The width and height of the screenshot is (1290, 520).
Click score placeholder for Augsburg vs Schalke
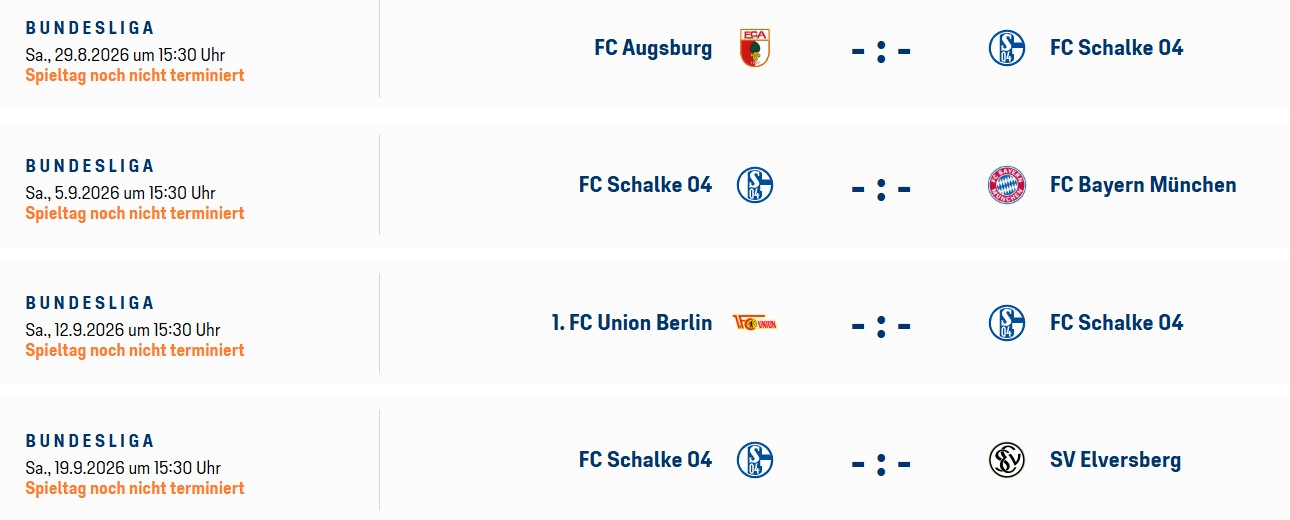[881, 50]
